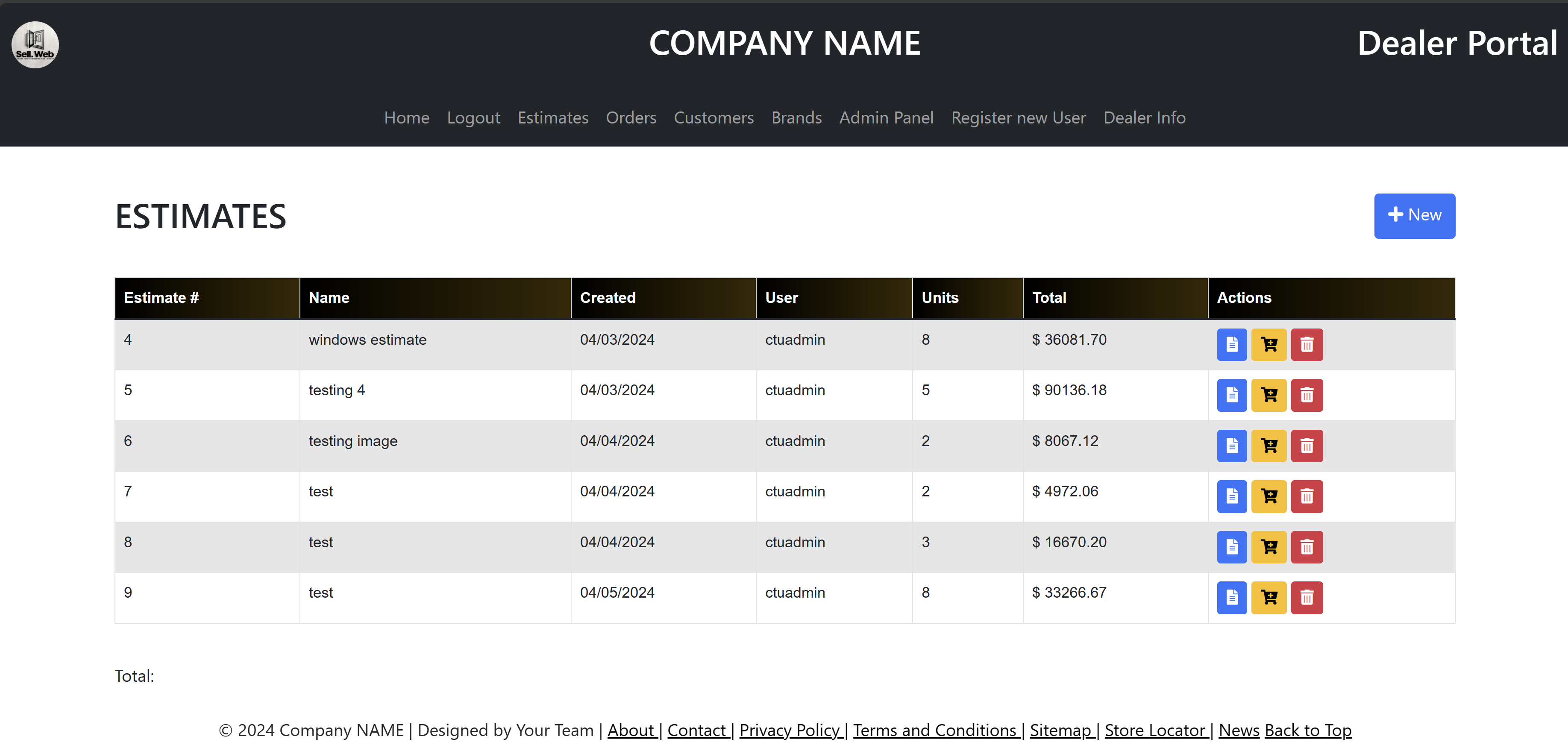The width and height of the screenshot is (1568, 754).
Task: Click cart icon for estimate 9
Action: tap(1268, 597)
